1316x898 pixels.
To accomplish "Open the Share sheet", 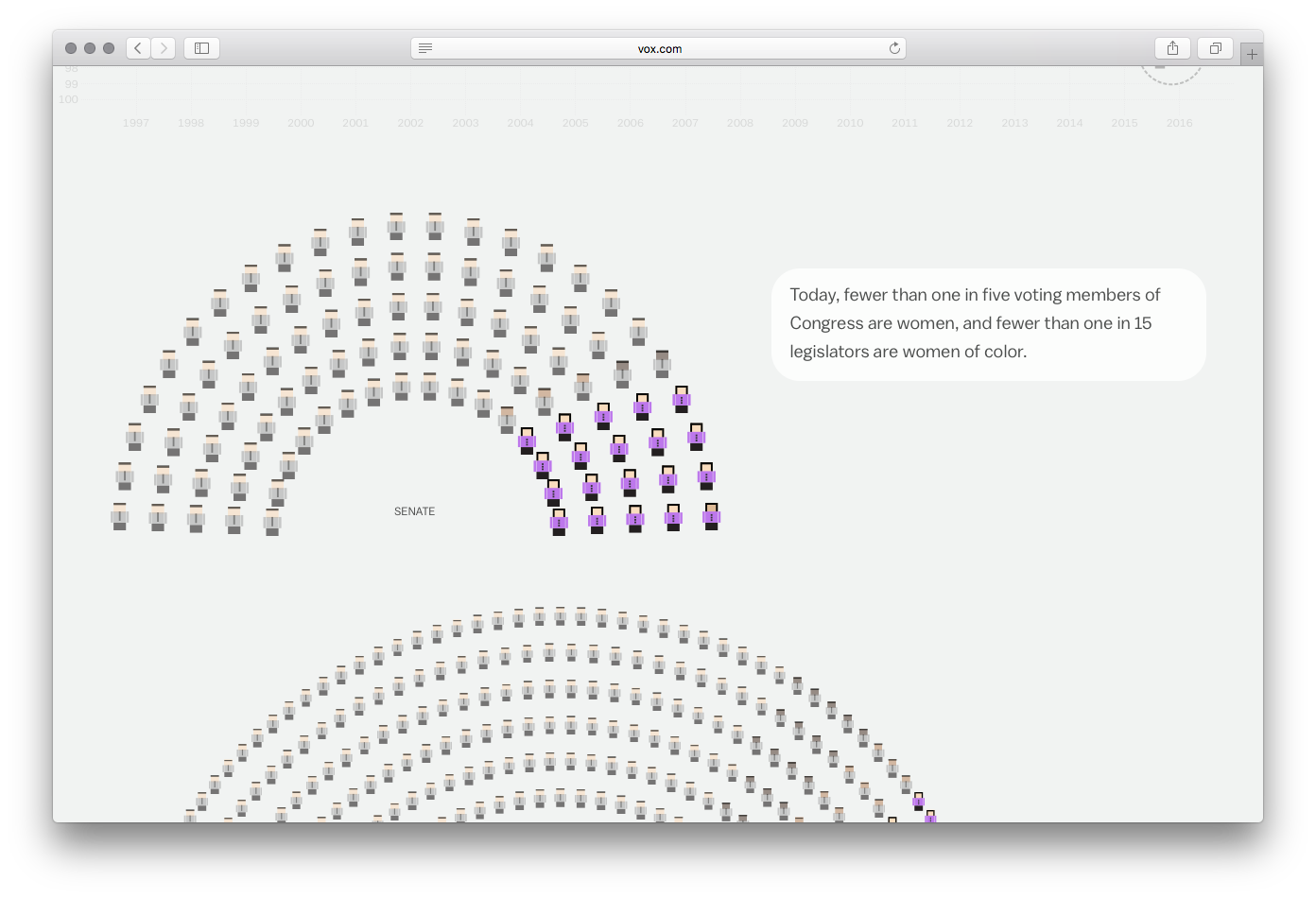I will click(x=1172, y=47).
